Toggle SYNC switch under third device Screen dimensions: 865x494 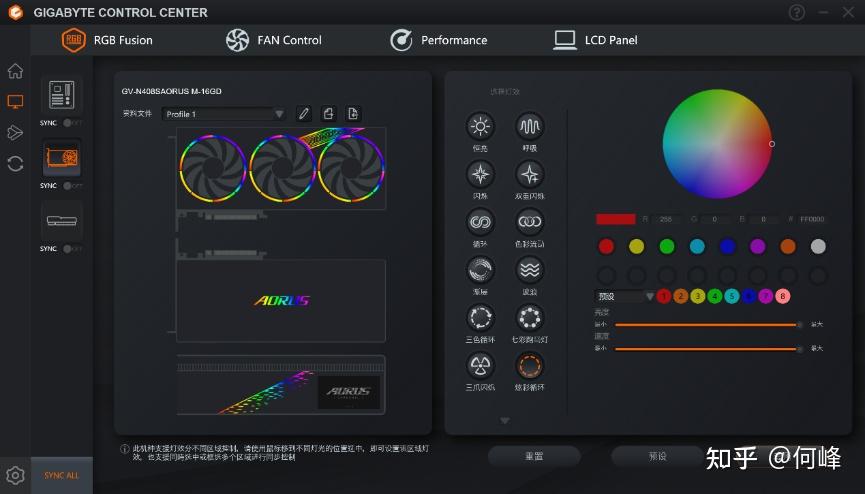(x=72, y=248)
